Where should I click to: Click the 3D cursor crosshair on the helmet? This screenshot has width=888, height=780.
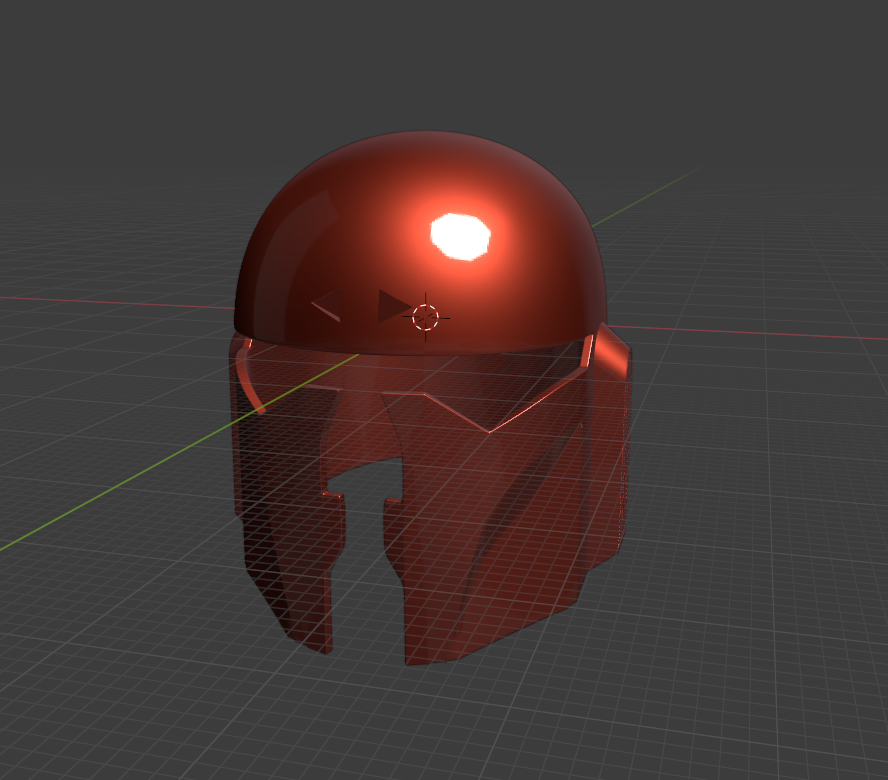(x=425, y=317)
